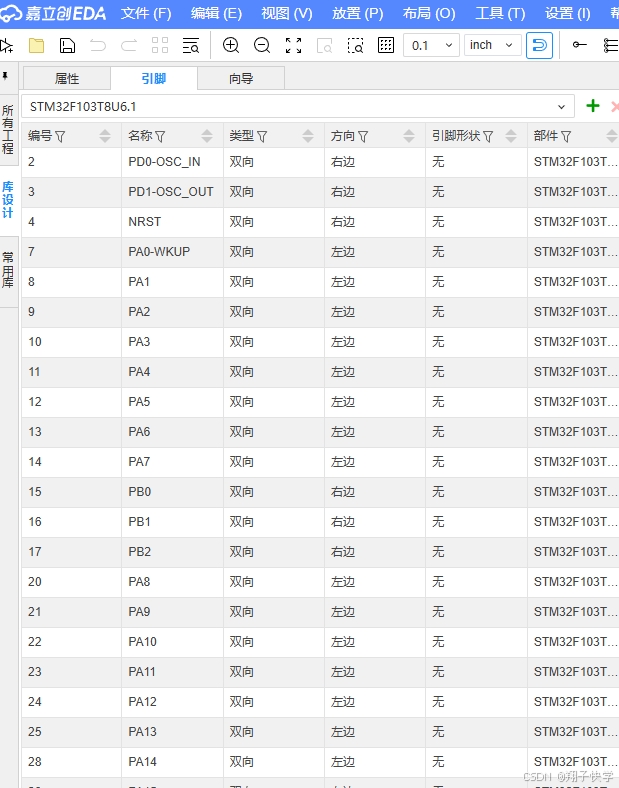This screenshot has height=788, width=619.
Task: Open the 布局 (O) menu
Action: click(429, 14)
